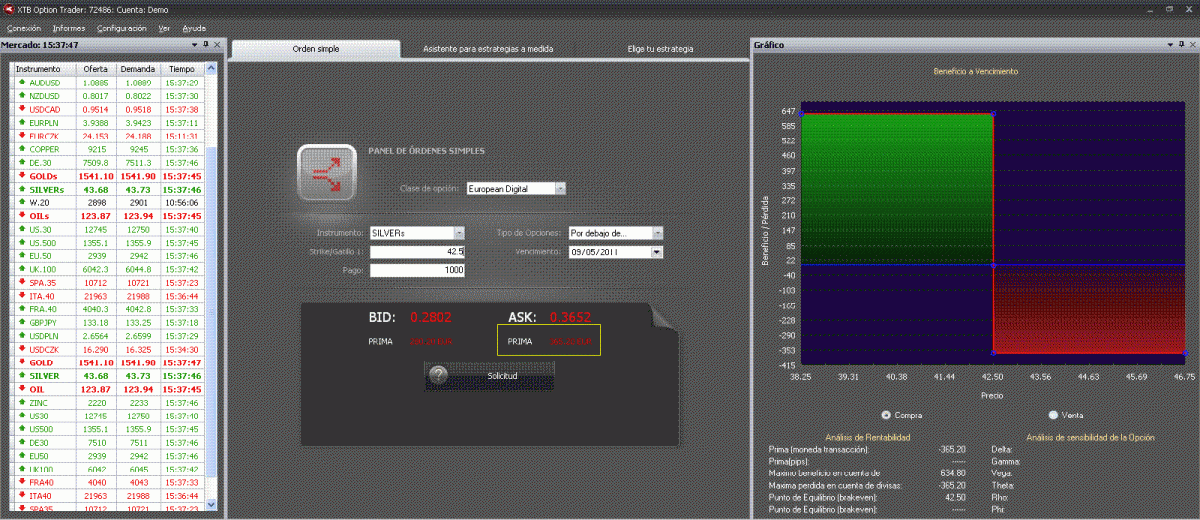Open the Vencimiento date picker dropdown
The width and height of the screenshot is (1200, 520).
656,252
